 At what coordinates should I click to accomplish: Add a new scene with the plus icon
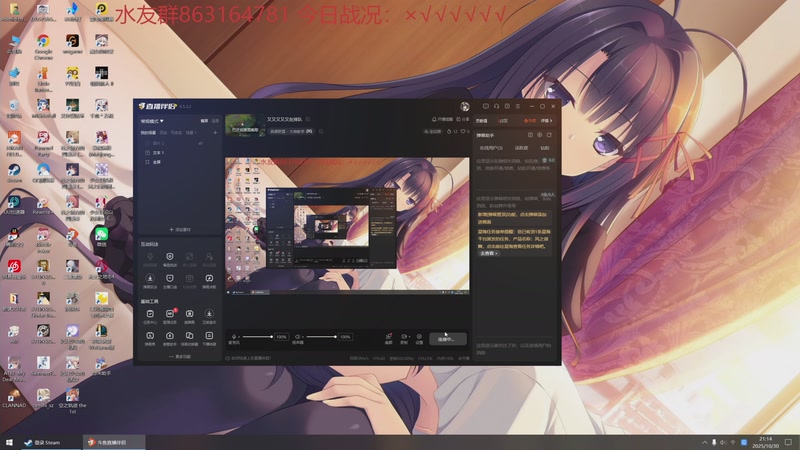[215, 133]
